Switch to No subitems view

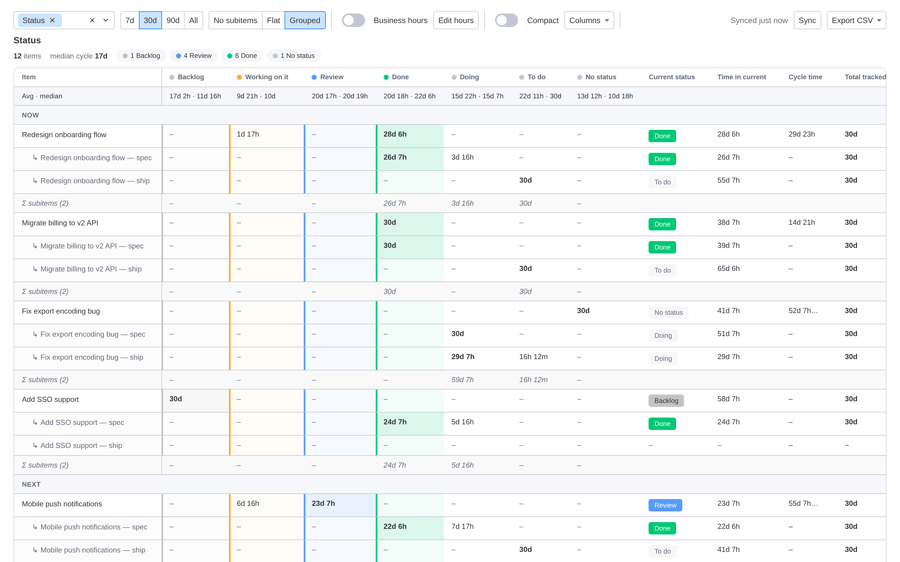(235, 20)
